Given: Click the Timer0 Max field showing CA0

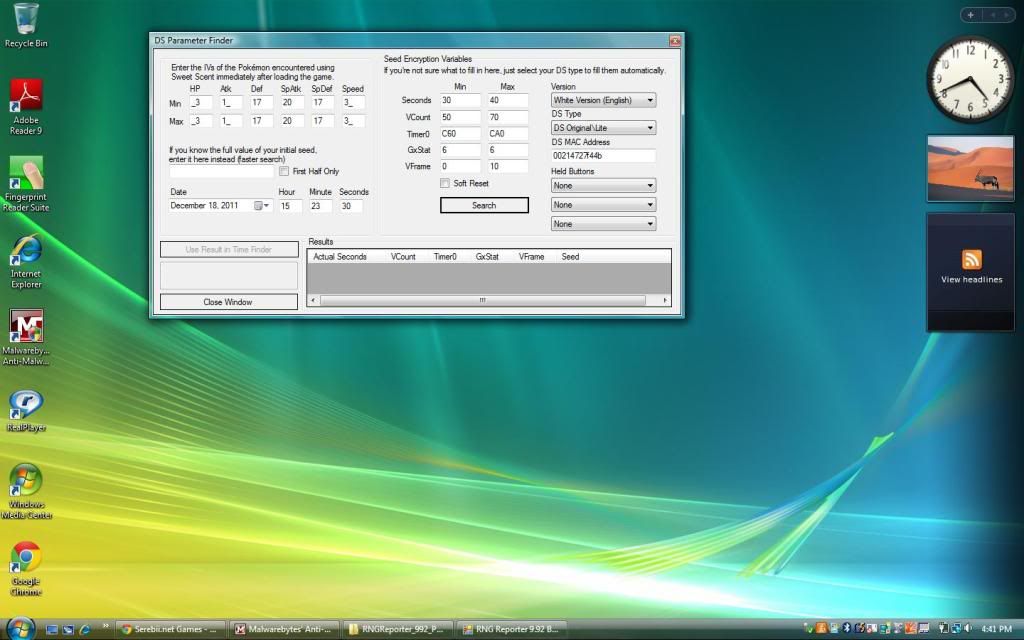Looking at the screenshot, I should point(507,133).
